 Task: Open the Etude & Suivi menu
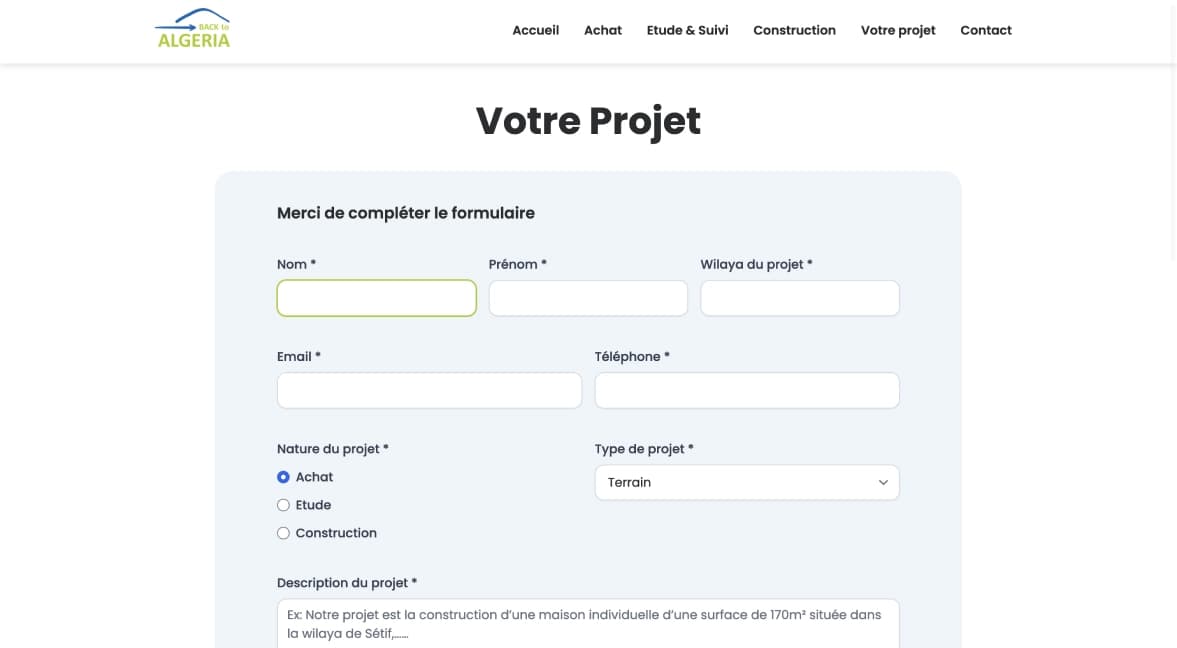click(687, 30)
